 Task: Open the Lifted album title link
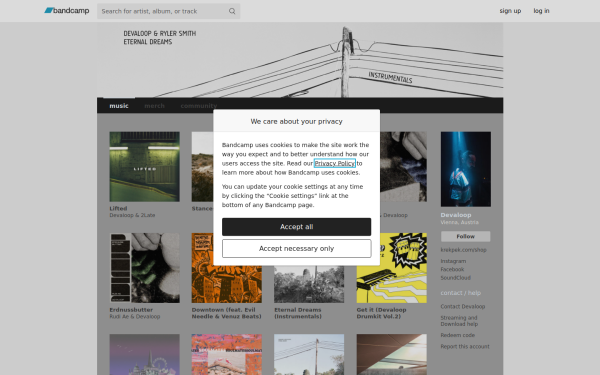point(118,209)
